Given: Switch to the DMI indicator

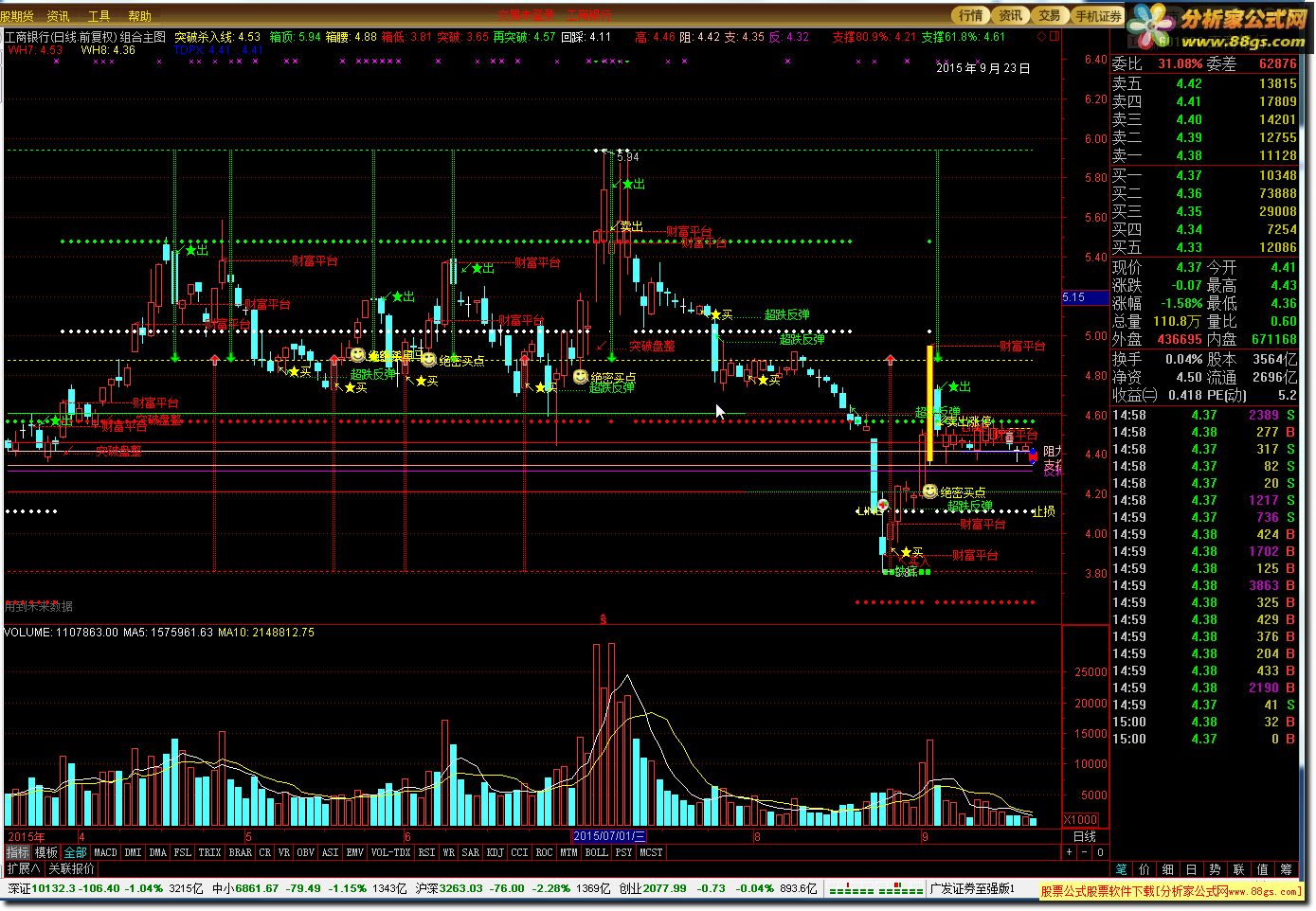Looking at the screenshot, I should click(x=133, y=852).
